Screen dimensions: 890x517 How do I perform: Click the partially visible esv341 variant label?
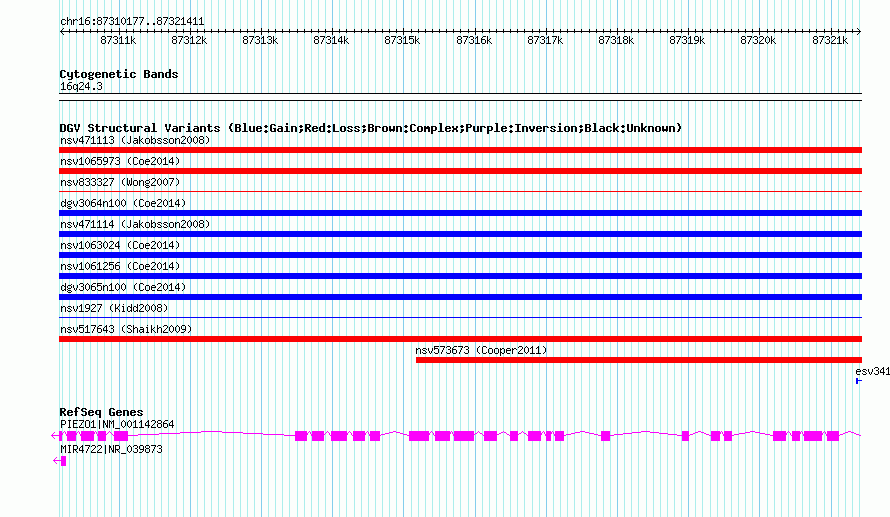pos(872,371)
